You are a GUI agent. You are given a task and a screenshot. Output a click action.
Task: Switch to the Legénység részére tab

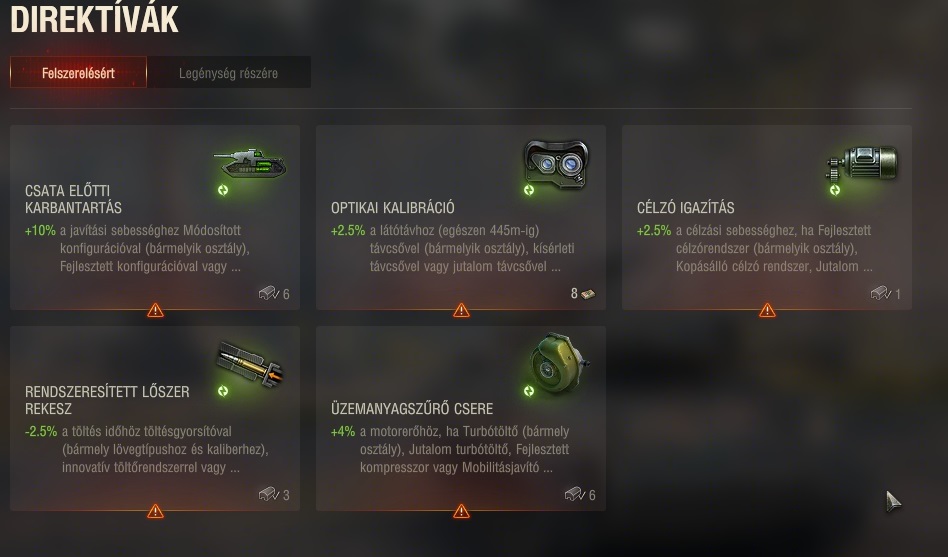click(x=229, y=73)
